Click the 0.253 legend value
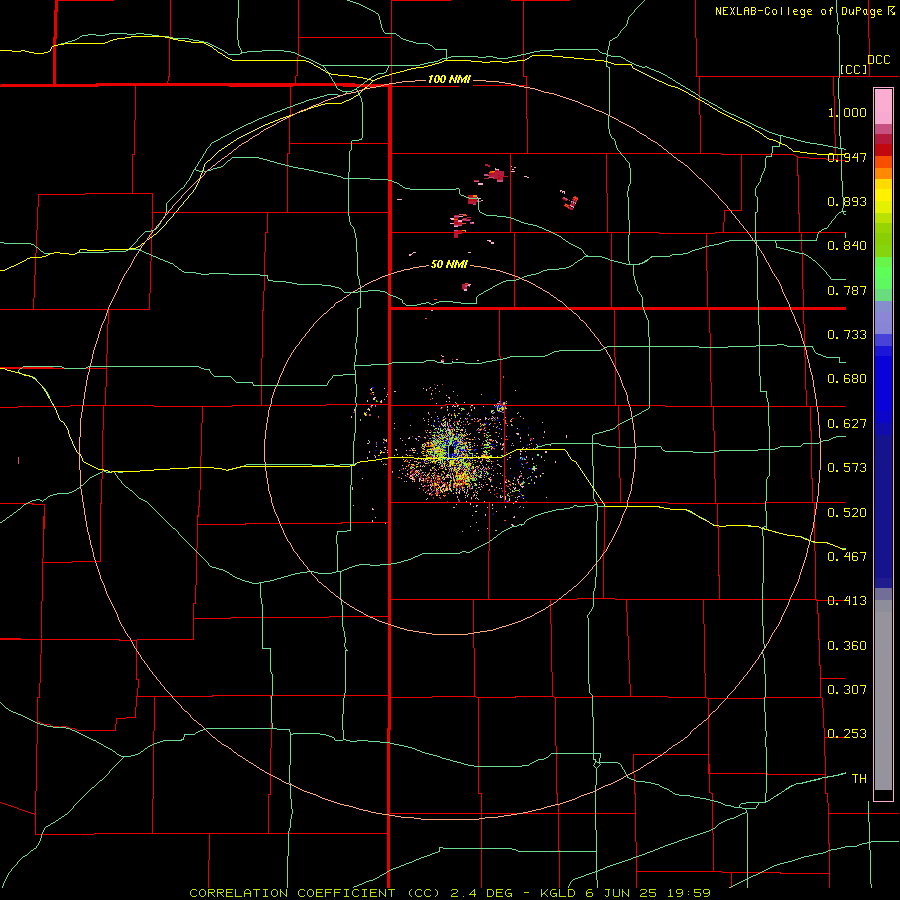The width and height of the screenshot is (900, 900). 847,734
